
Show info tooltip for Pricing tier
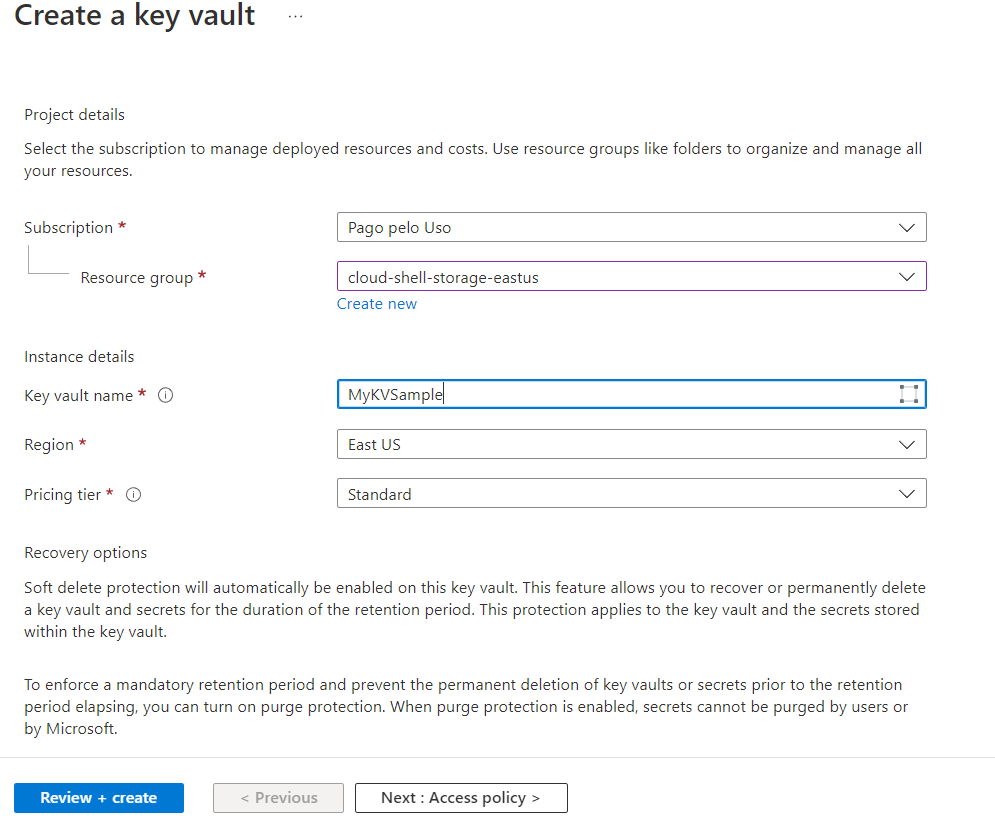133,494
